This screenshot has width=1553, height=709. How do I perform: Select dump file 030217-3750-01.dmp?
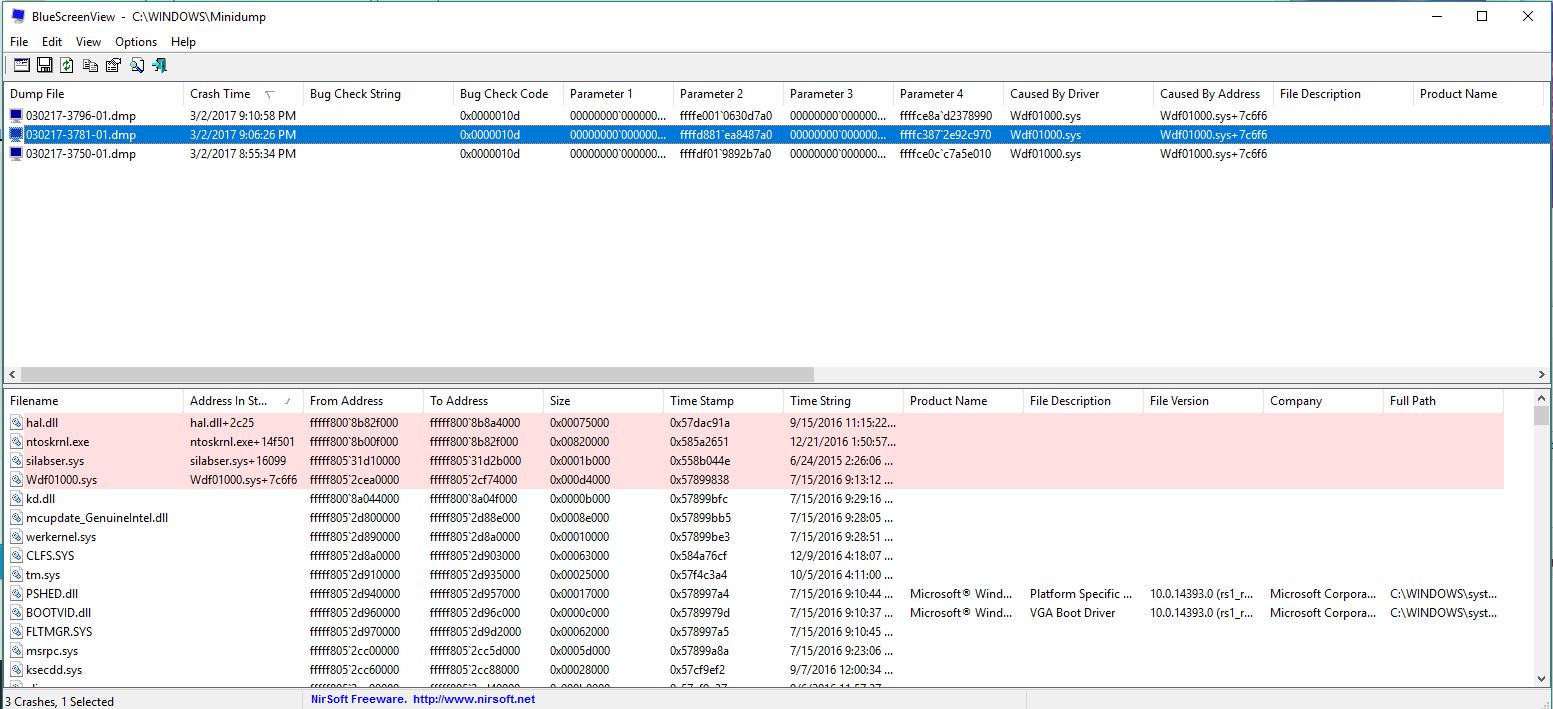click(80, 154)
